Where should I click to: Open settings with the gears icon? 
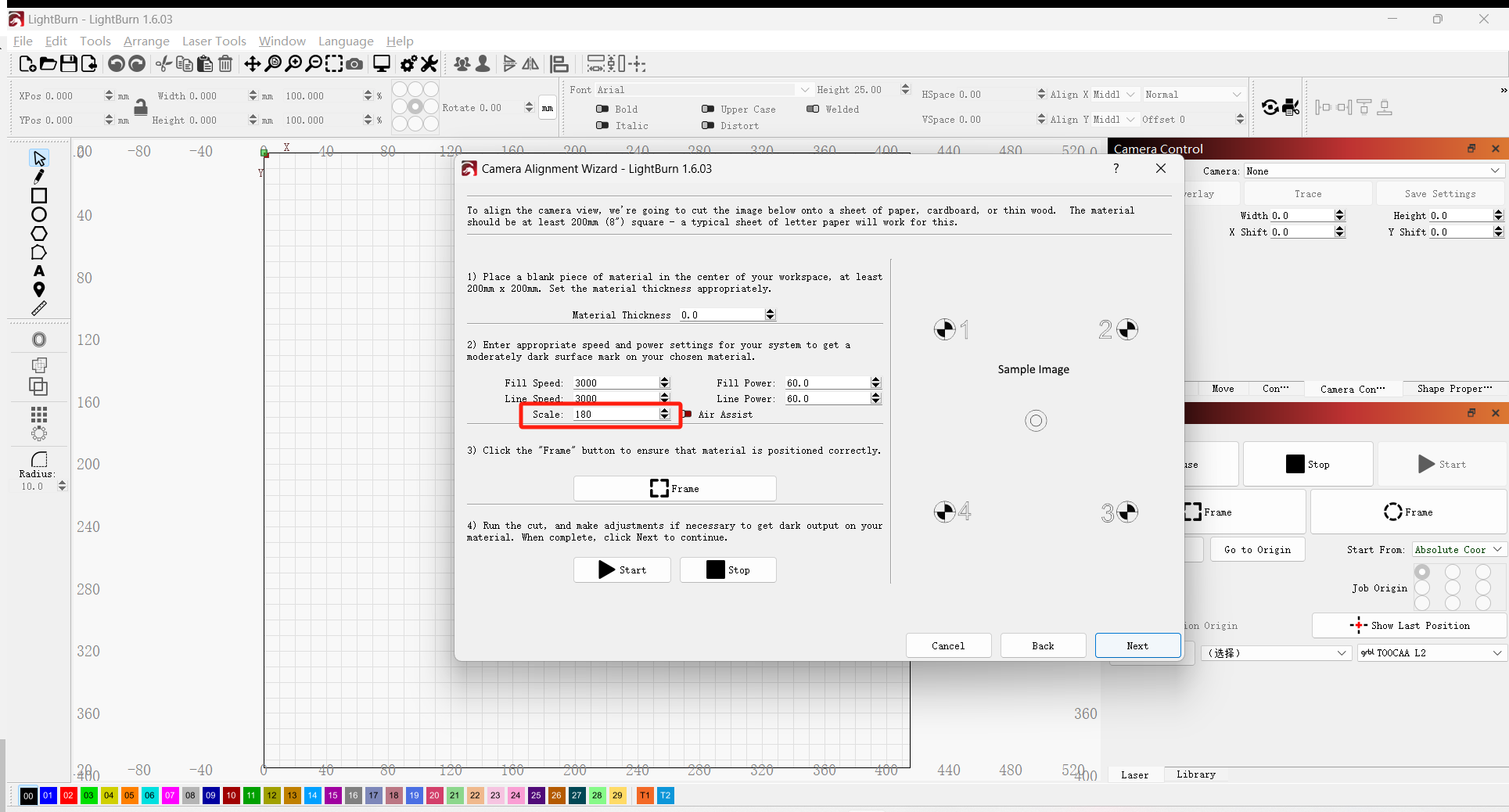pos(408,64)
